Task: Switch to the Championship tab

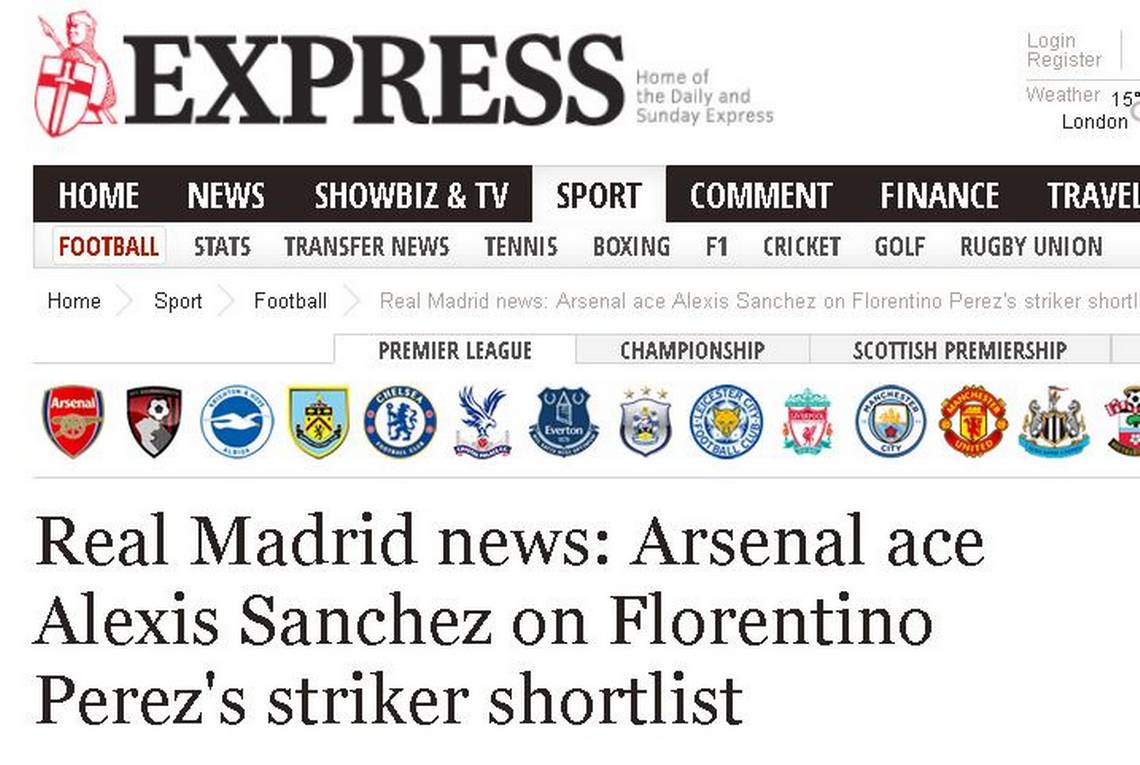Action: click(x=692, y=350)
